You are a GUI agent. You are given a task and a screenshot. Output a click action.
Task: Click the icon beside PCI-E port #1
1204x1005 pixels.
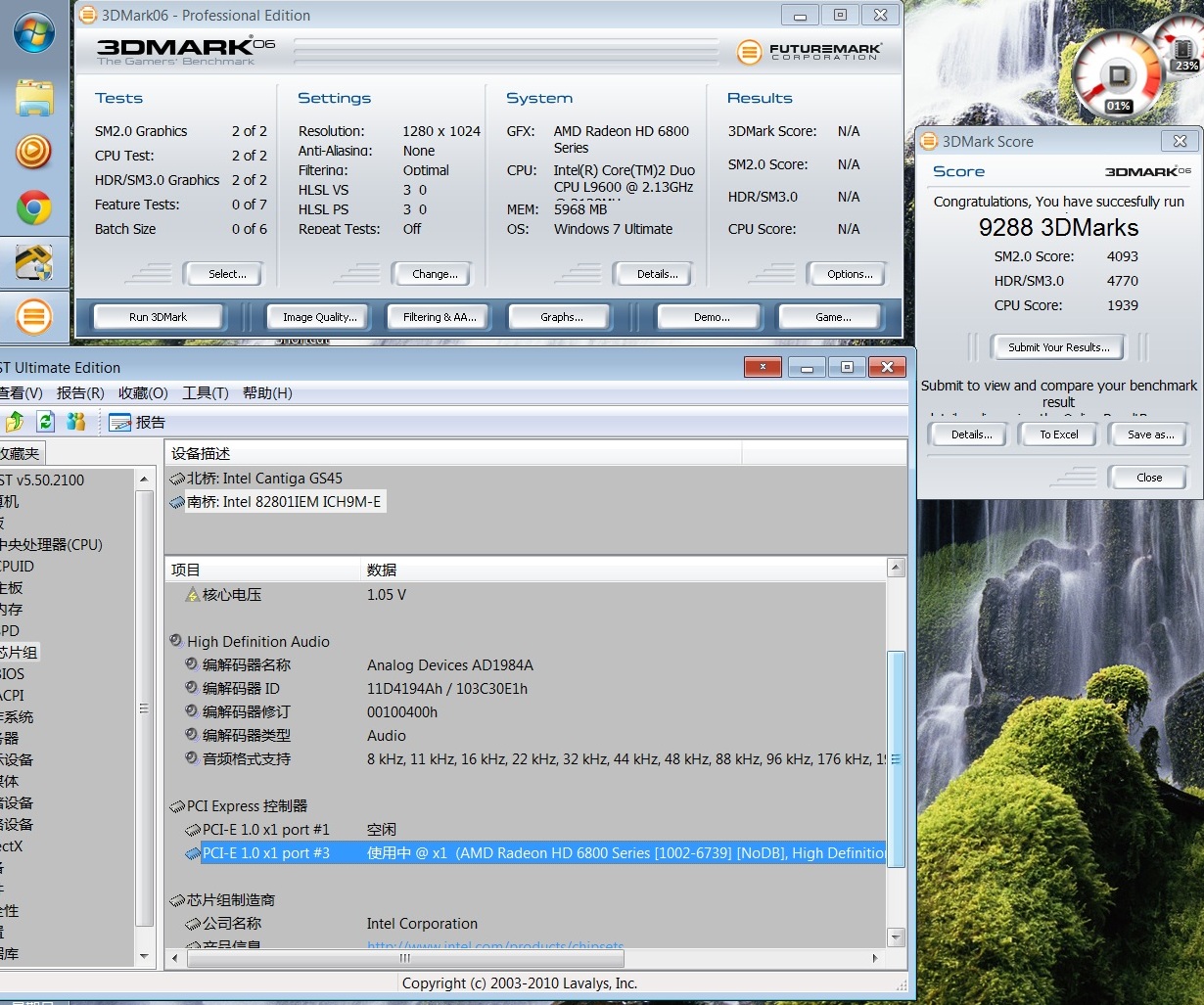pyautogui.click(x=193, y=830)
